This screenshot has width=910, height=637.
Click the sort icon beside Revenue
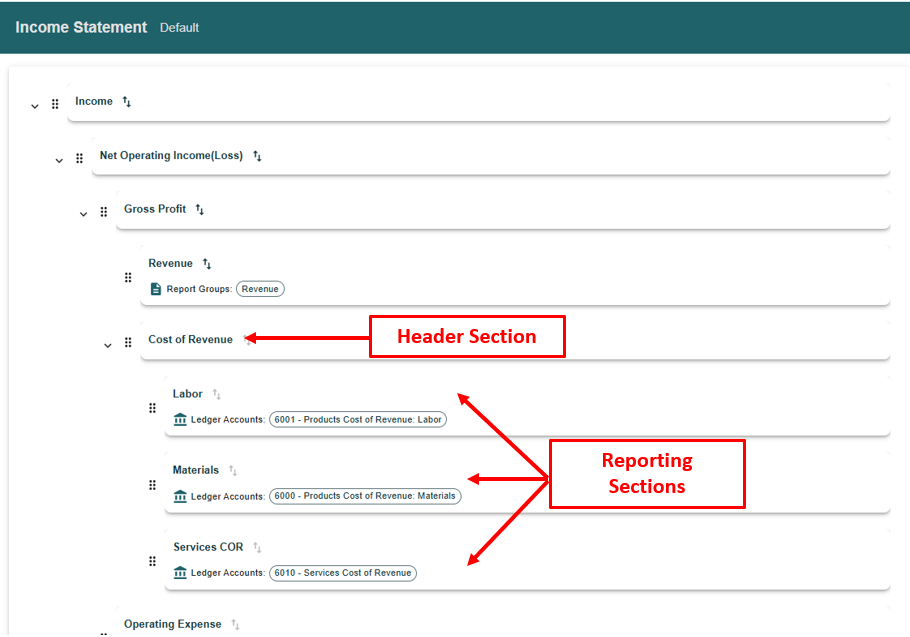tap(207, 264)
